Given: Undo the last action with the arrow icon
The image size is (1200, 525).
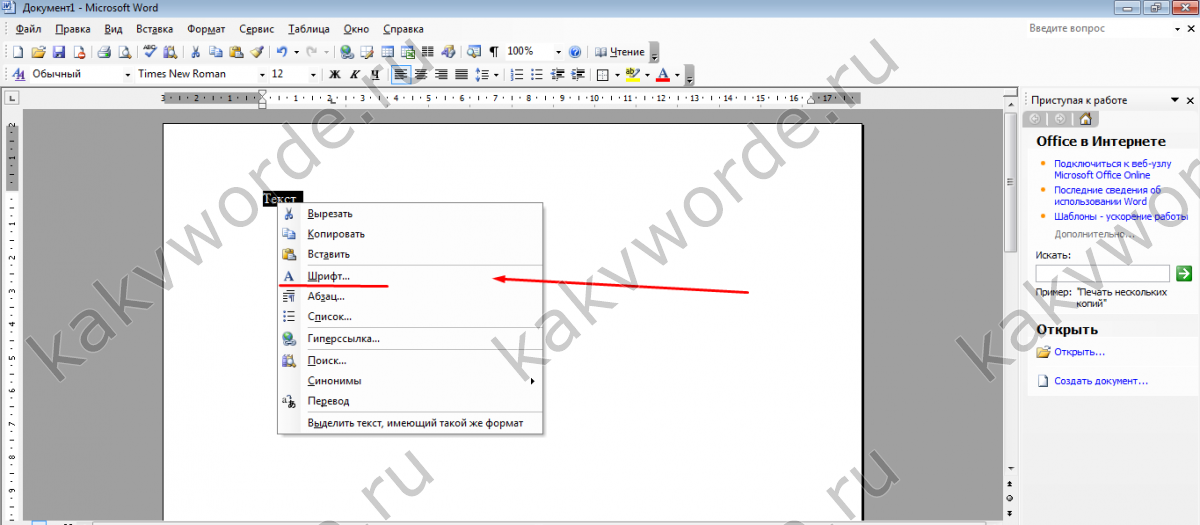Looking at the screenshot, I should coord(282,51).
